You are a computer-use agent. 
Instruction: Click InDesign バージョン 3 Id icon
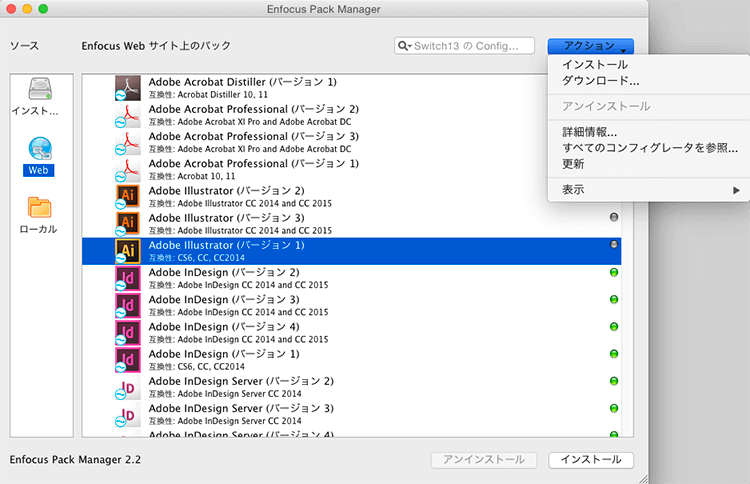click(x=128, y=306)
